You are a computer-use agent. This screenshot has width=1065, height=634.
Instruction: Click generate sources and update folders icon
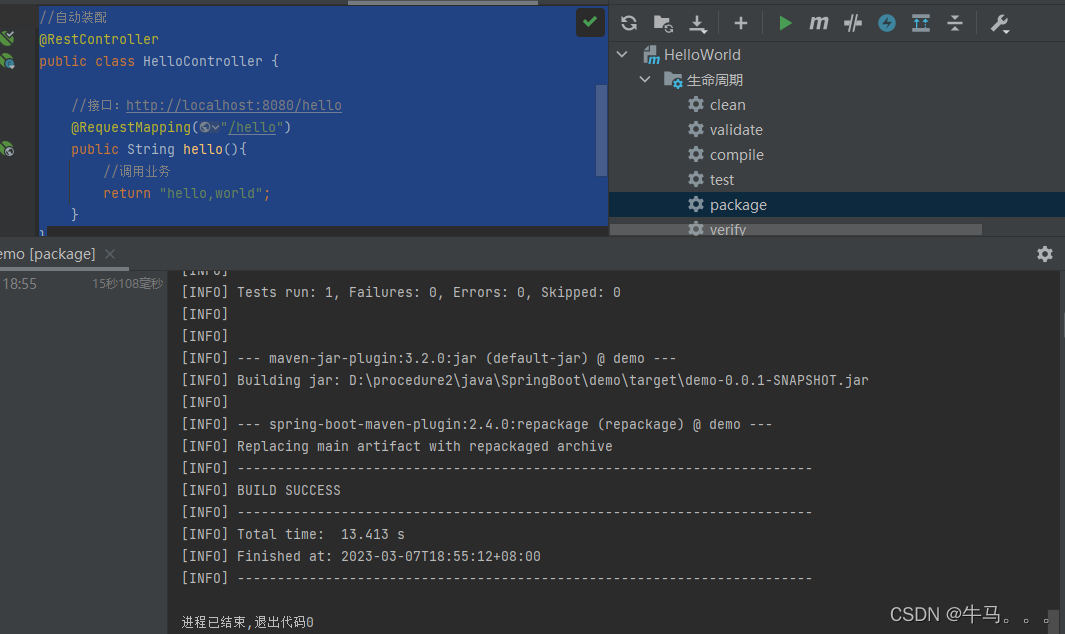[663, 23]
